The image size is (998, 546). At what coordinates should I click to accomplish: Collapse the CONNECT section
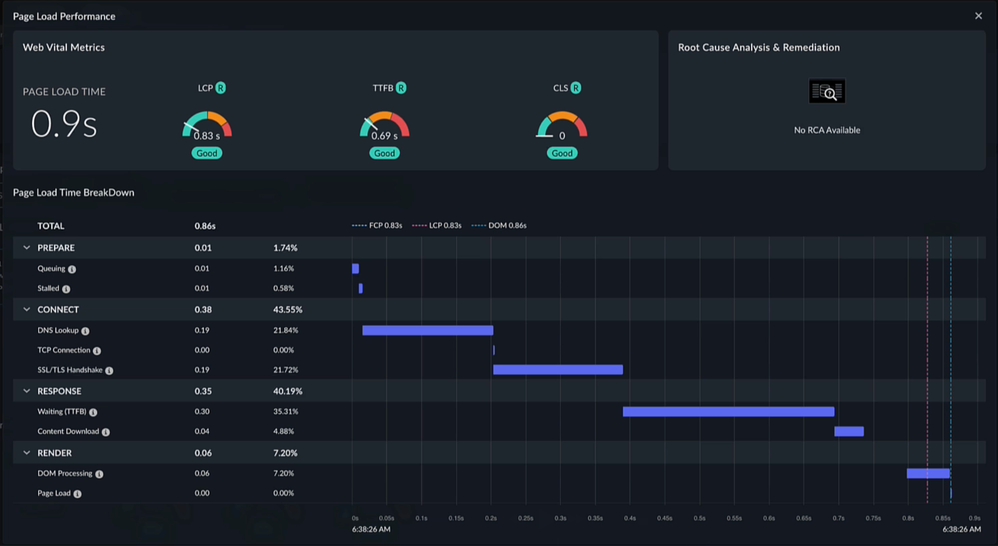pos(27,309)
